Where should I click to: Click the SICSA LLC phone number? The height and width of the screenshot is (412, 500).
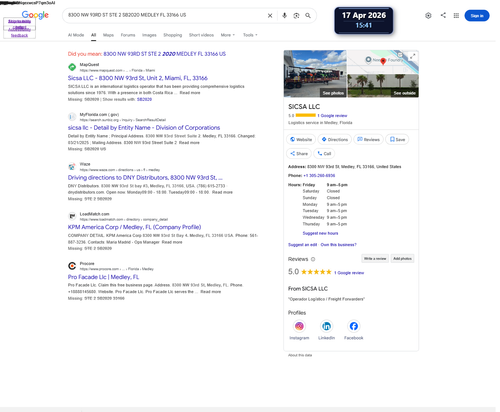click(319, 175)
